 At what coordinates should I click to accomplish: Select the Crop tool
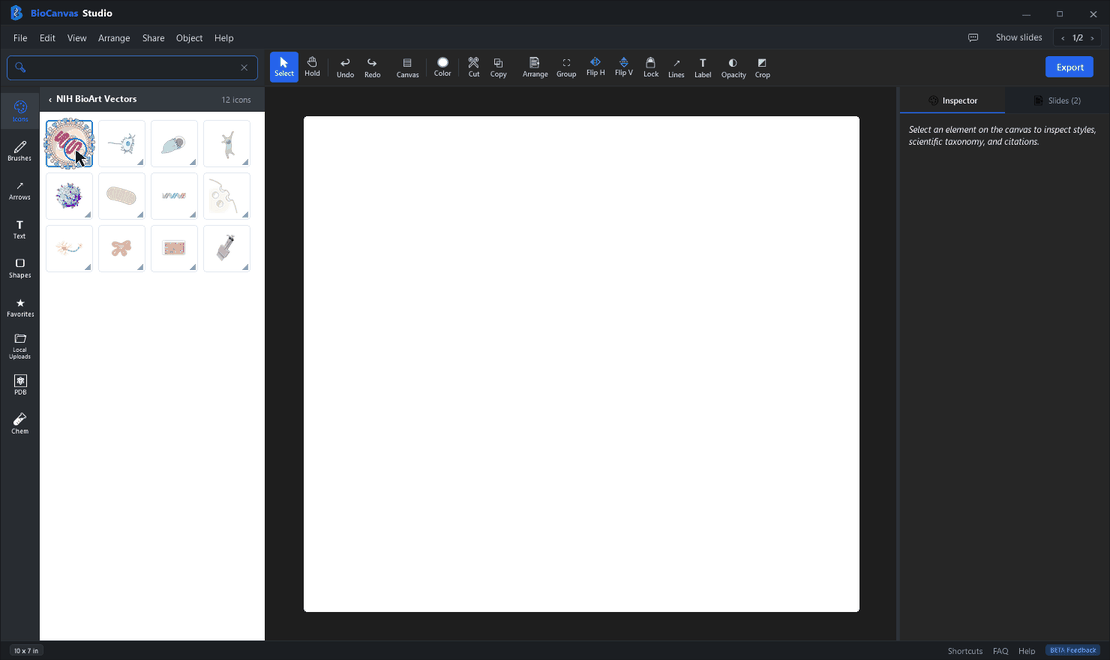point(762,67)
